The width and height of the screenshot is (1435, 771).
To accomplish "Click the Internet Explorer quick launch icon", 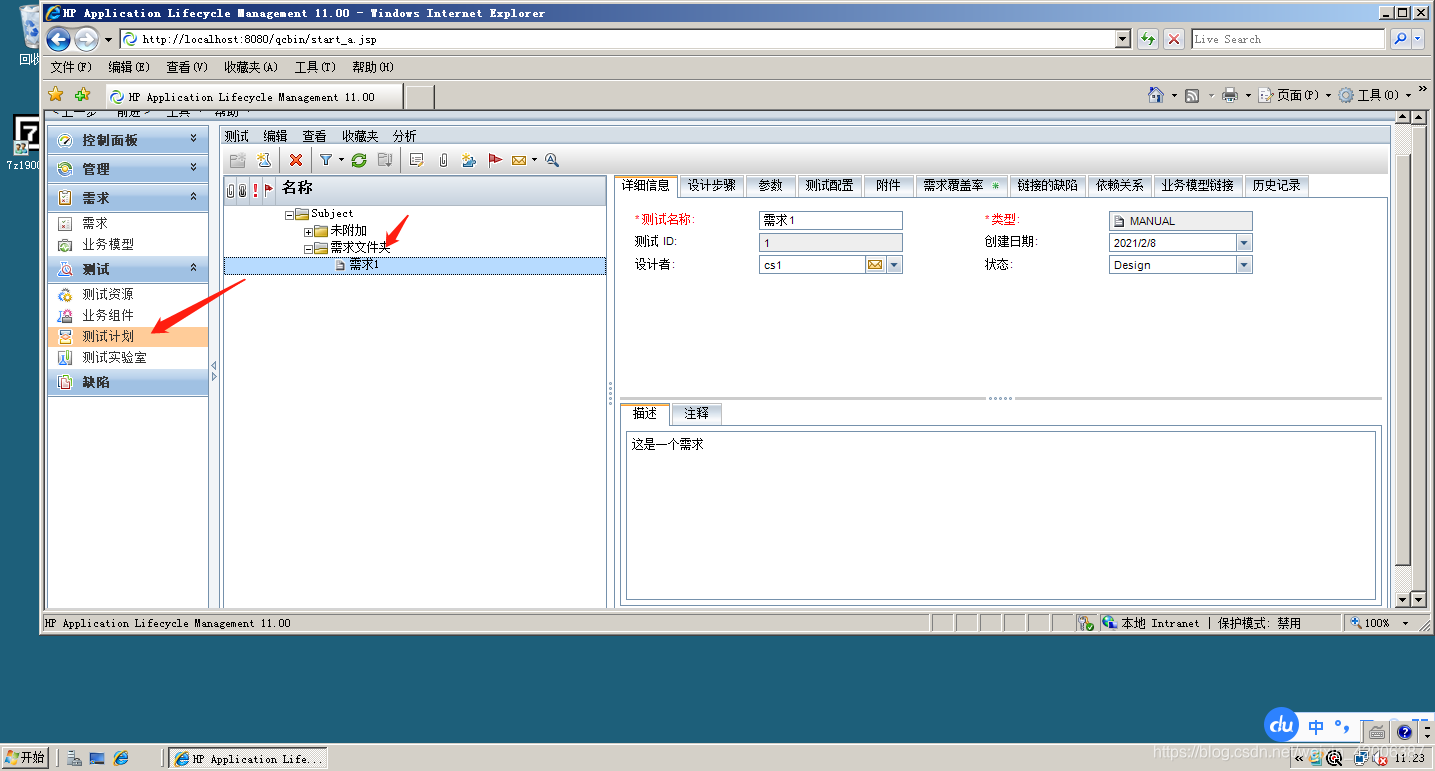I will [x=121, y=759].
